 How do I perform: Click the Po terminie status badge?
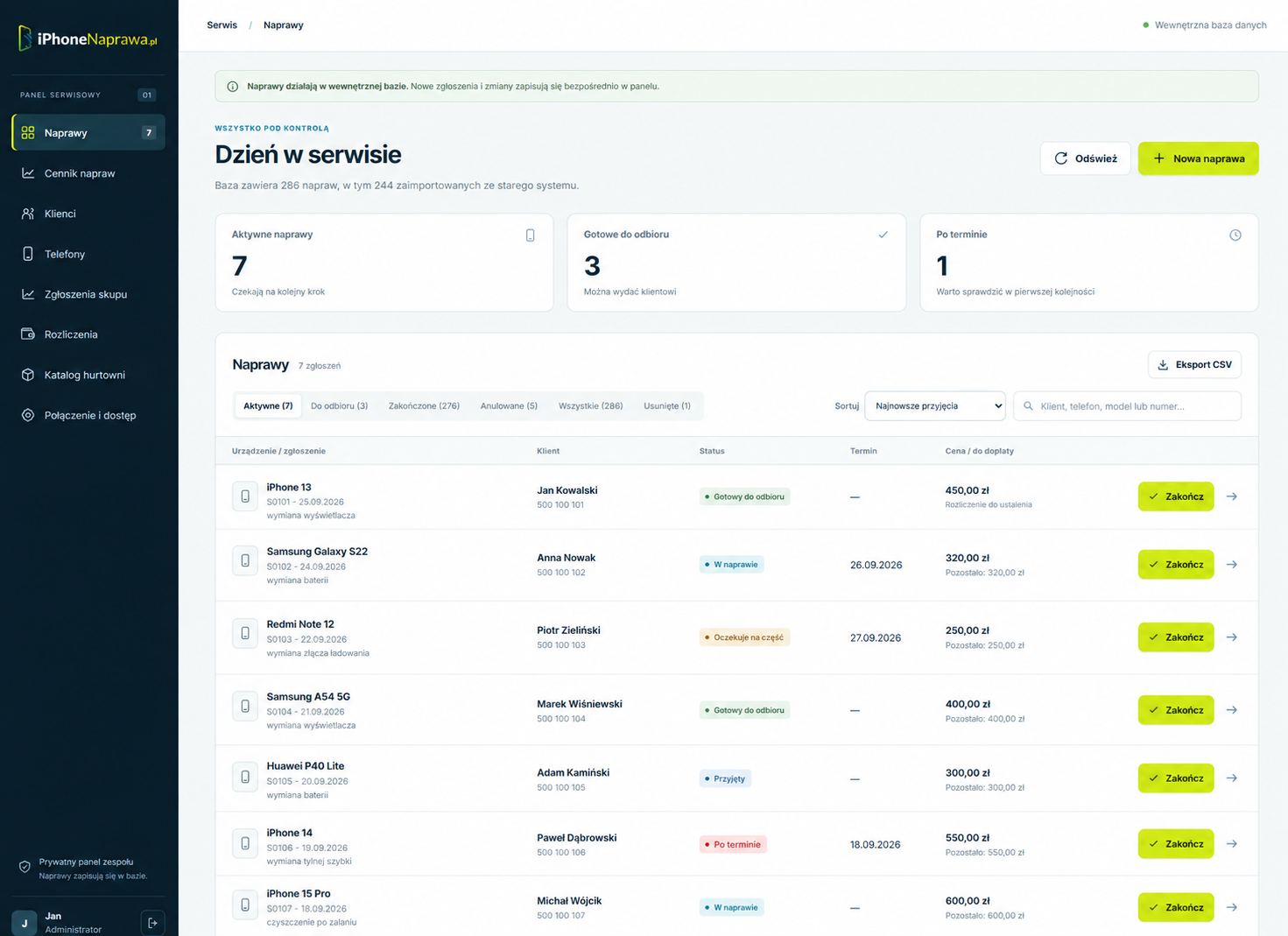(733, 845)
